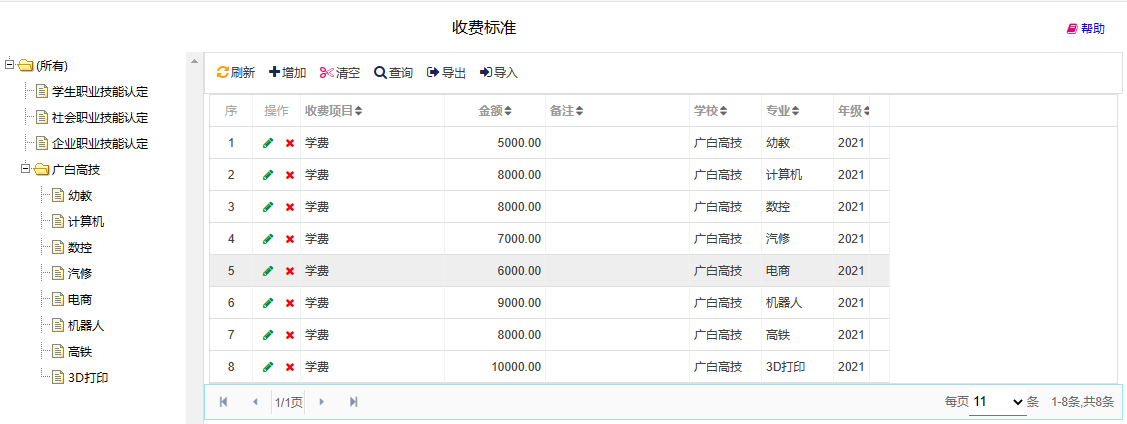Delete row 2 计算机 fee entry
The width and height of the screenshot is (1127, 424).
pyautogui.click(x=290, y=175)
